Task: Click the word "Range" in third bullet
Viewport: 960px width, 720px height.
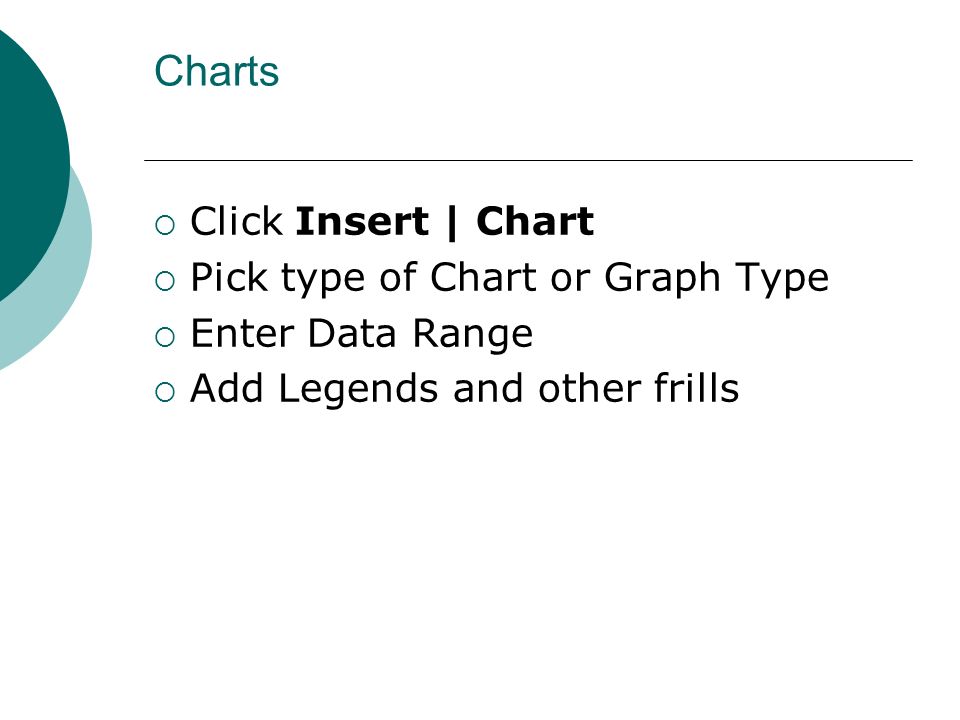Action: (x=472, y=335)
